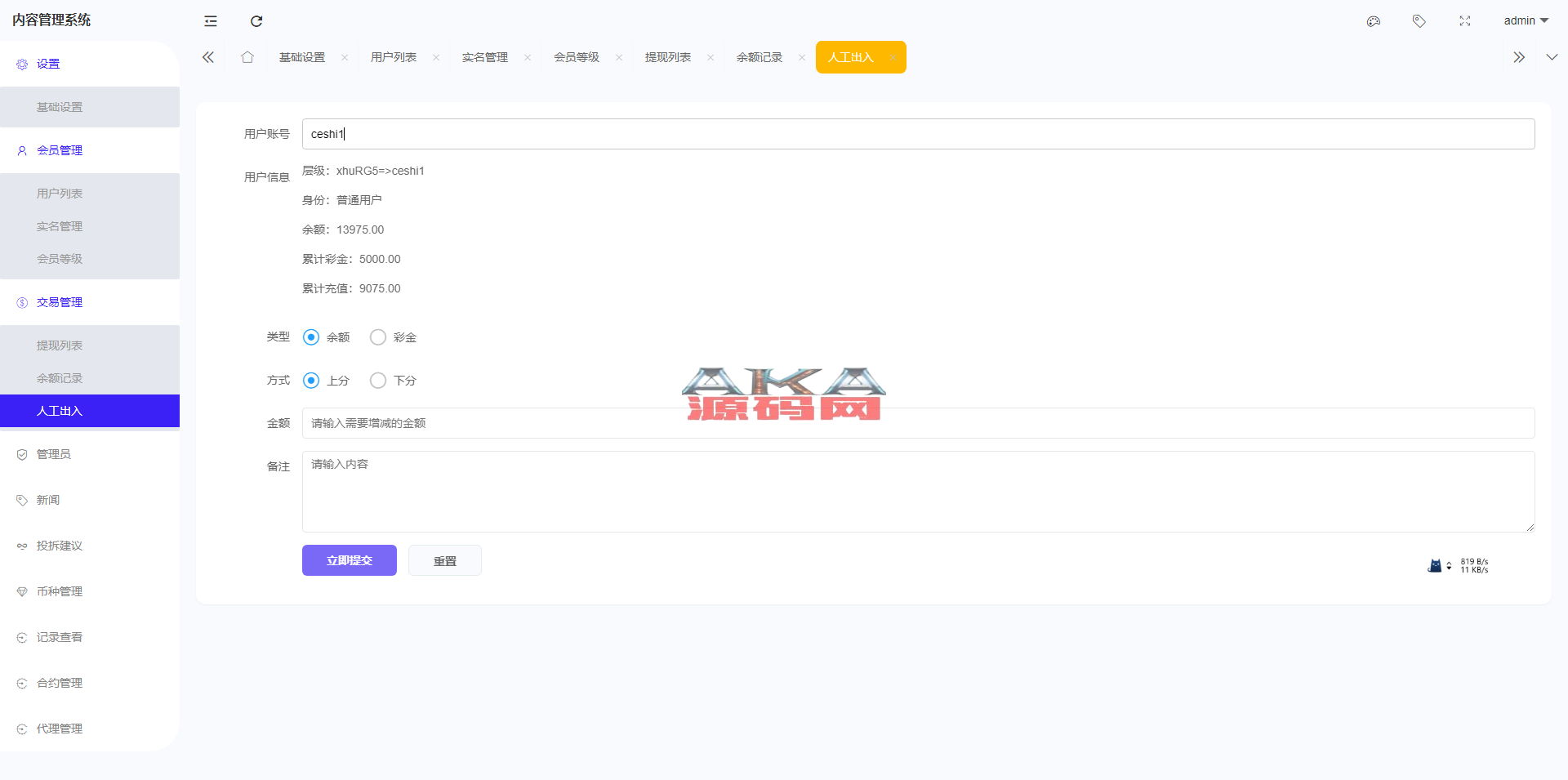Open the theme palette icon
1568x780 pixels.
click(1374, 21)
